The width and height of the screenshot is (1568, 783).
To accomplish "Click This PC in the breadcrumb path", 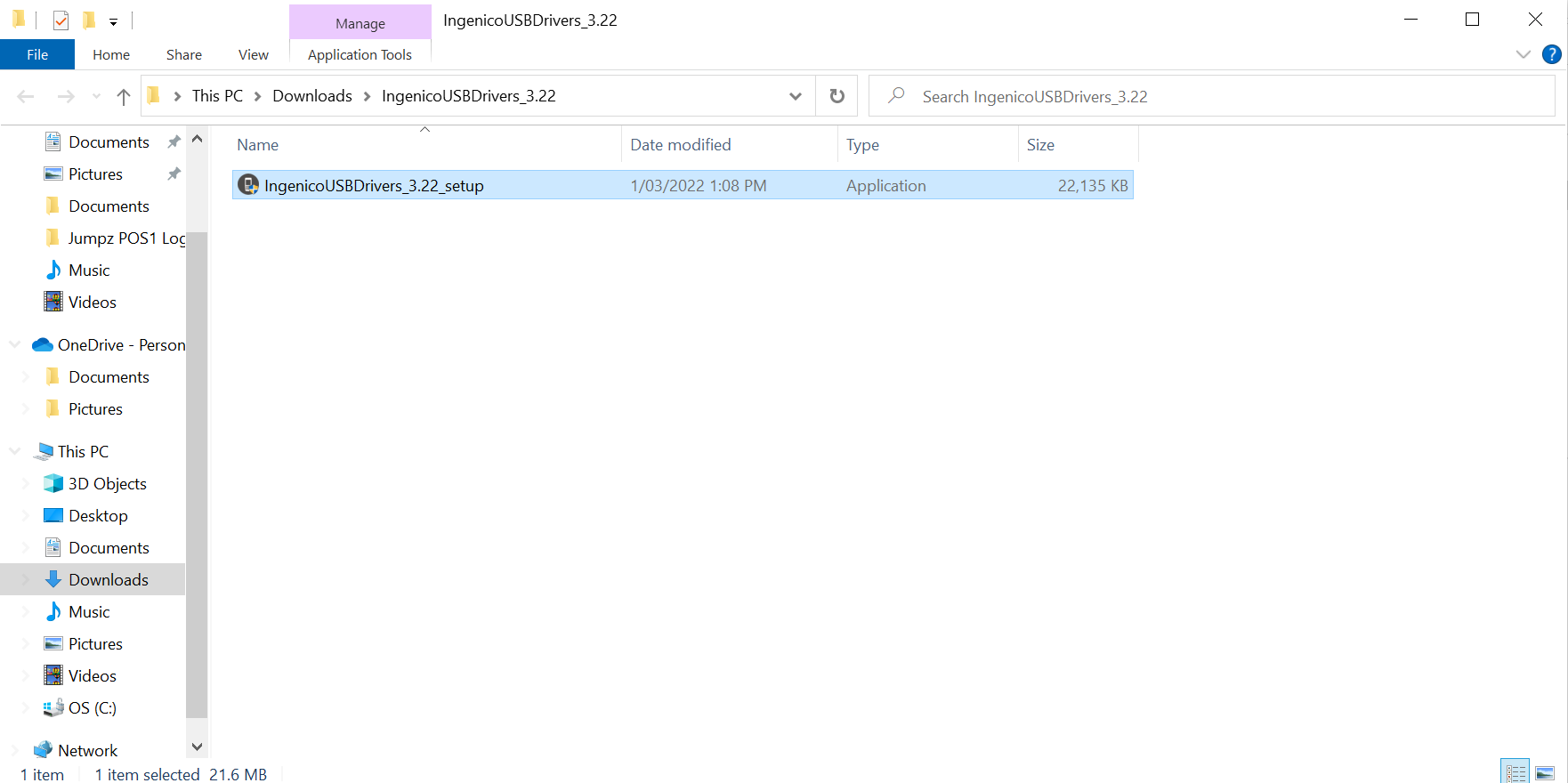I will point(217,96).
